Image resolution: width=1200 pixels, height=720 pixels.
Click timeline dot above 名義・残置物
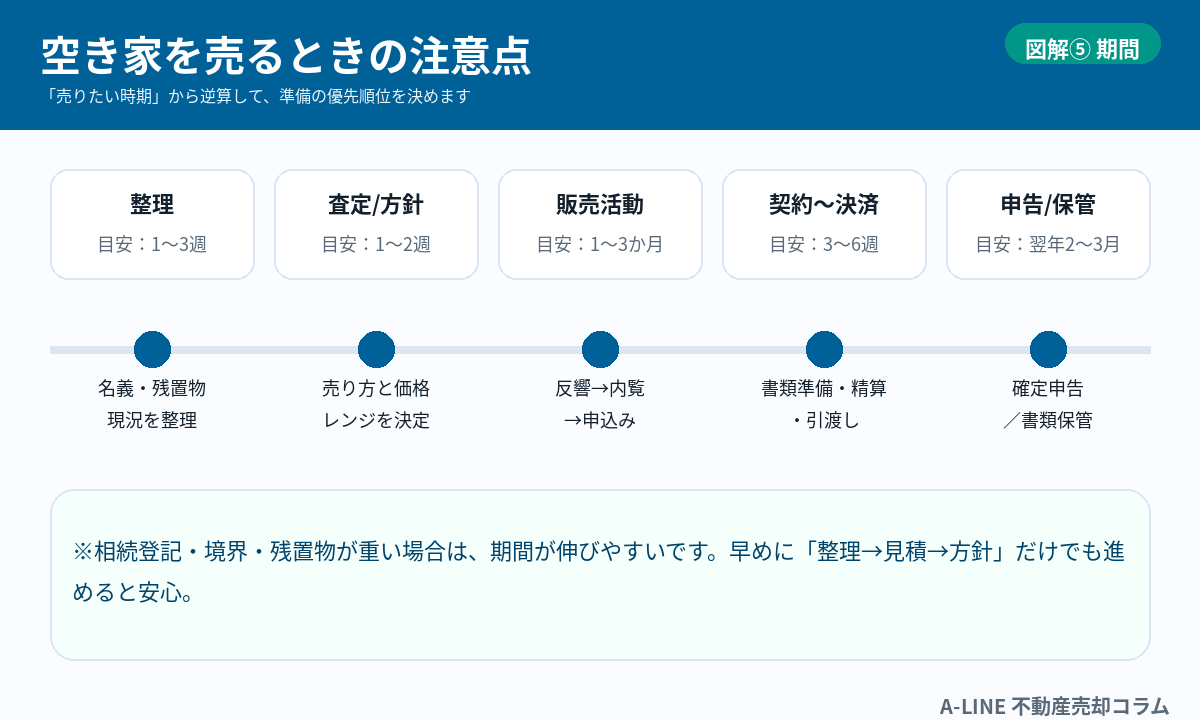point(152,349)
